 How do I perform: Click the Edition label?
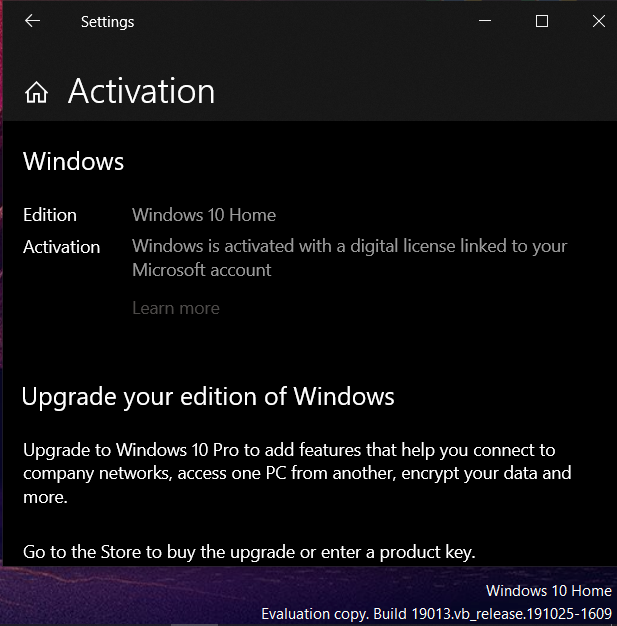pyautogui.click(x=50, y=215)
